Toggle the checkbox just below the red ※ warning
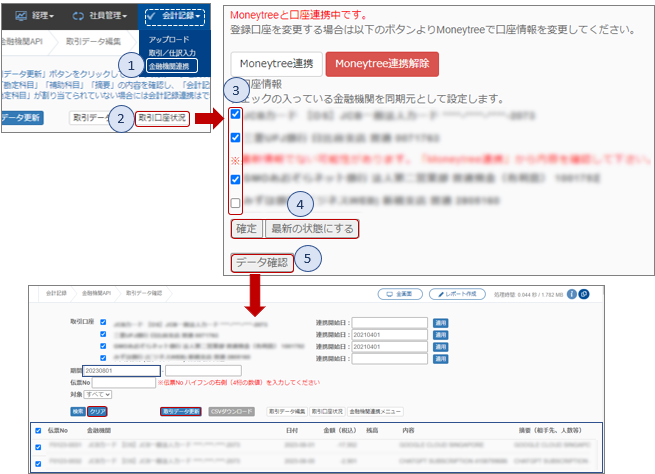Image resolution: width=655 pixels, height=474 pixels. tap(235, 180)
